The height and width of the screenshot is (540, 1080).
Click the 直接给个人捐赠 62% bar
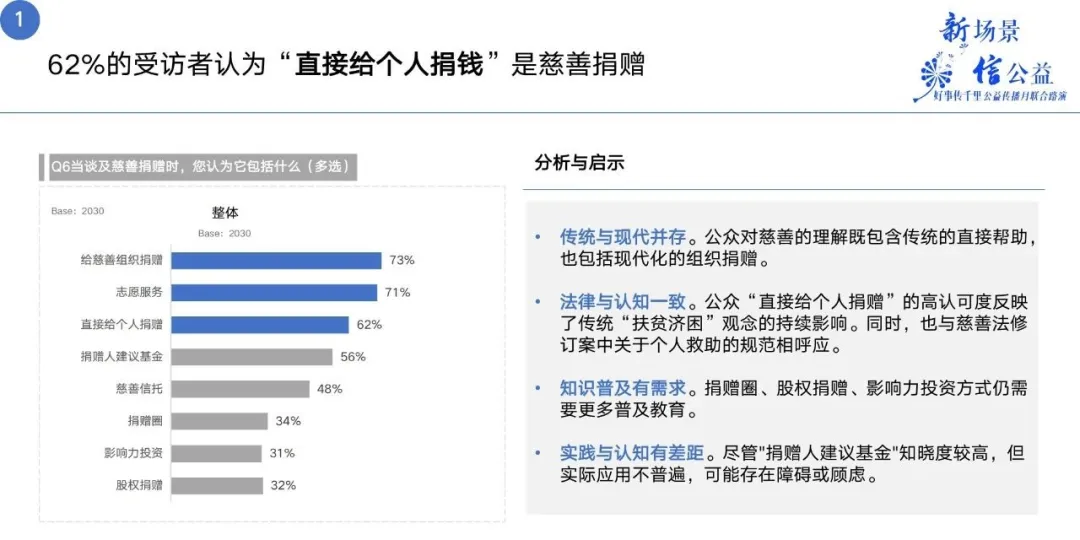260,324
